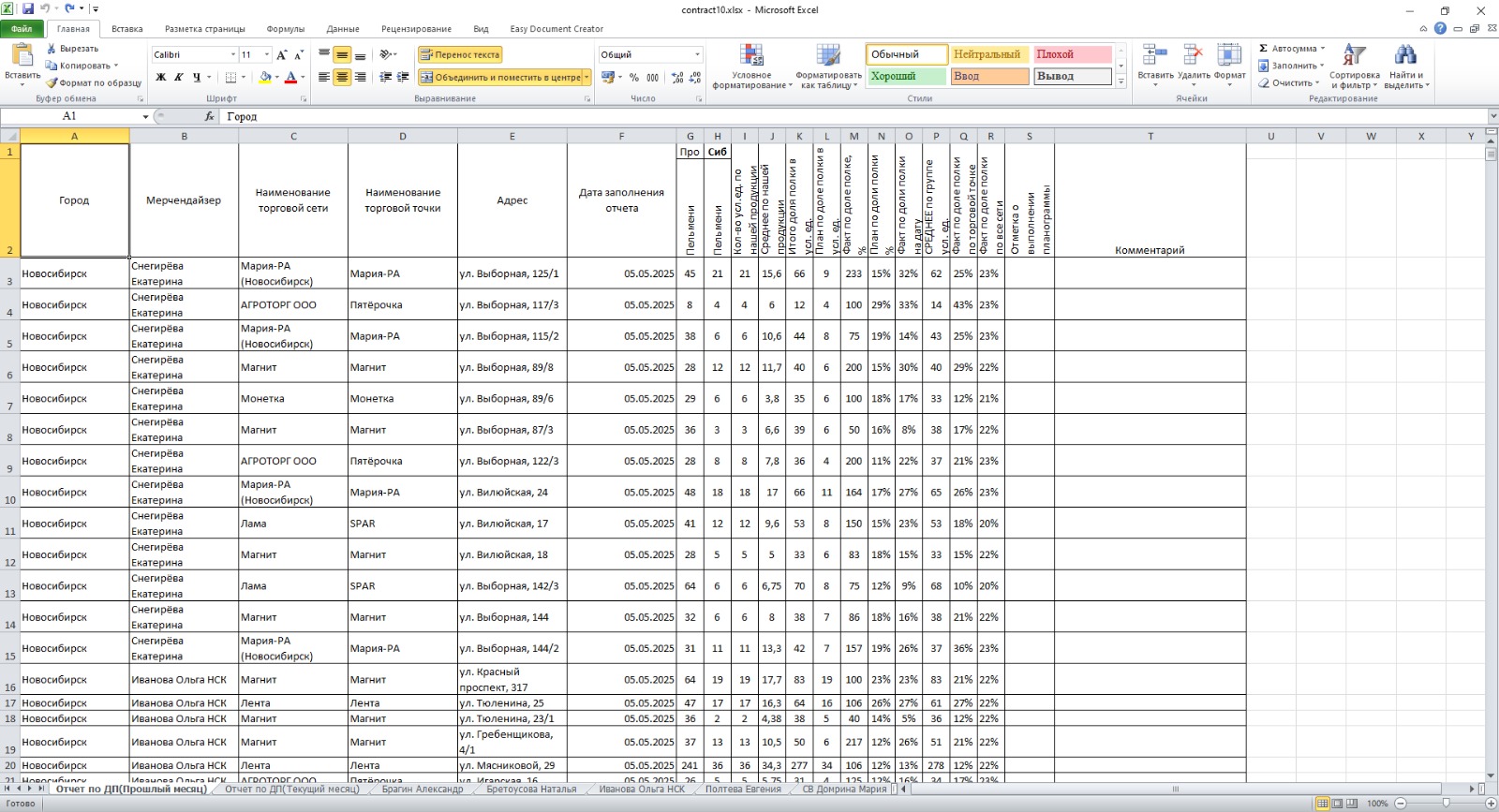Click the Автосумма sigma icon
This screenshot has height=812, width=1499.
pos(1263,48)
